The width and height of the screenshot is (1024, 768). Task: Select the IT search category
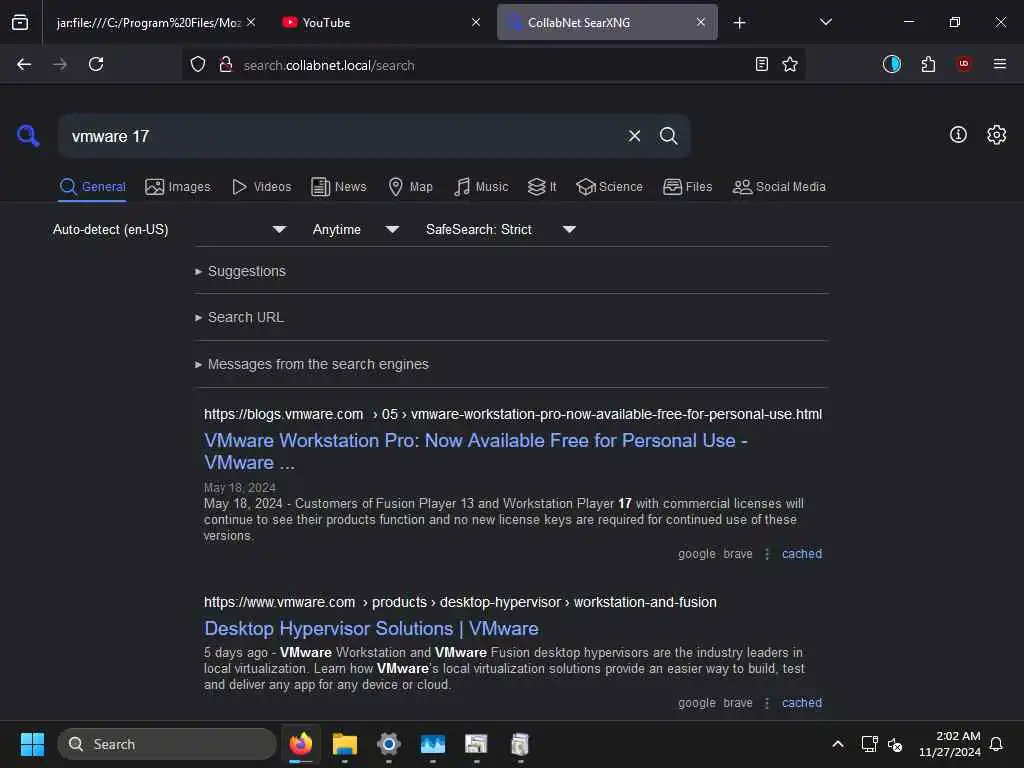[x=542, y=187]
